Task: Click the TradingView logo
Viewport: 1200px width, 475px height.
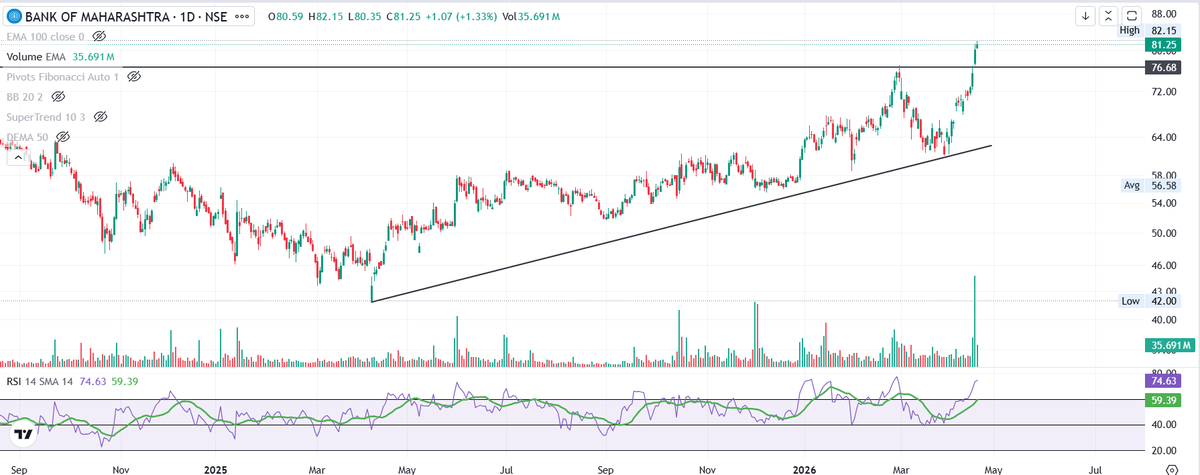Action: [x=21, y=436]
